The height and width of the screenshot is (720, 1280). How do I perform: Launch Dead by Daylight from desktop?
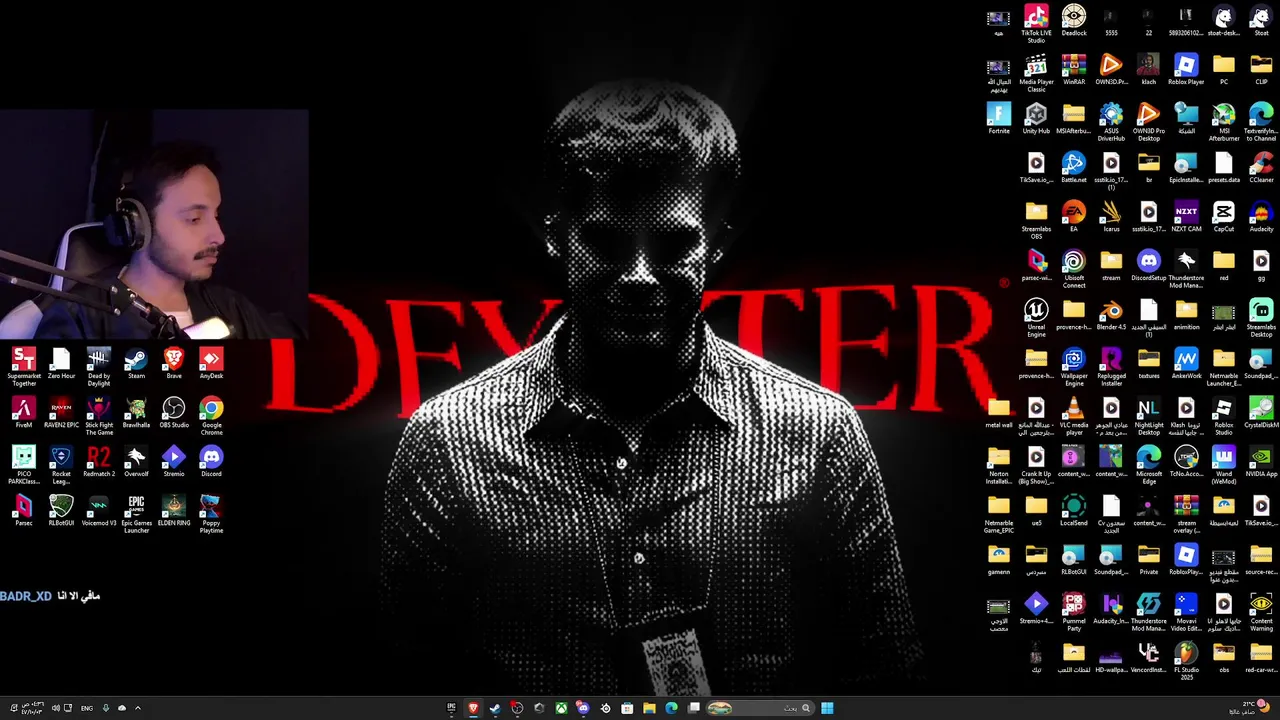99,366
